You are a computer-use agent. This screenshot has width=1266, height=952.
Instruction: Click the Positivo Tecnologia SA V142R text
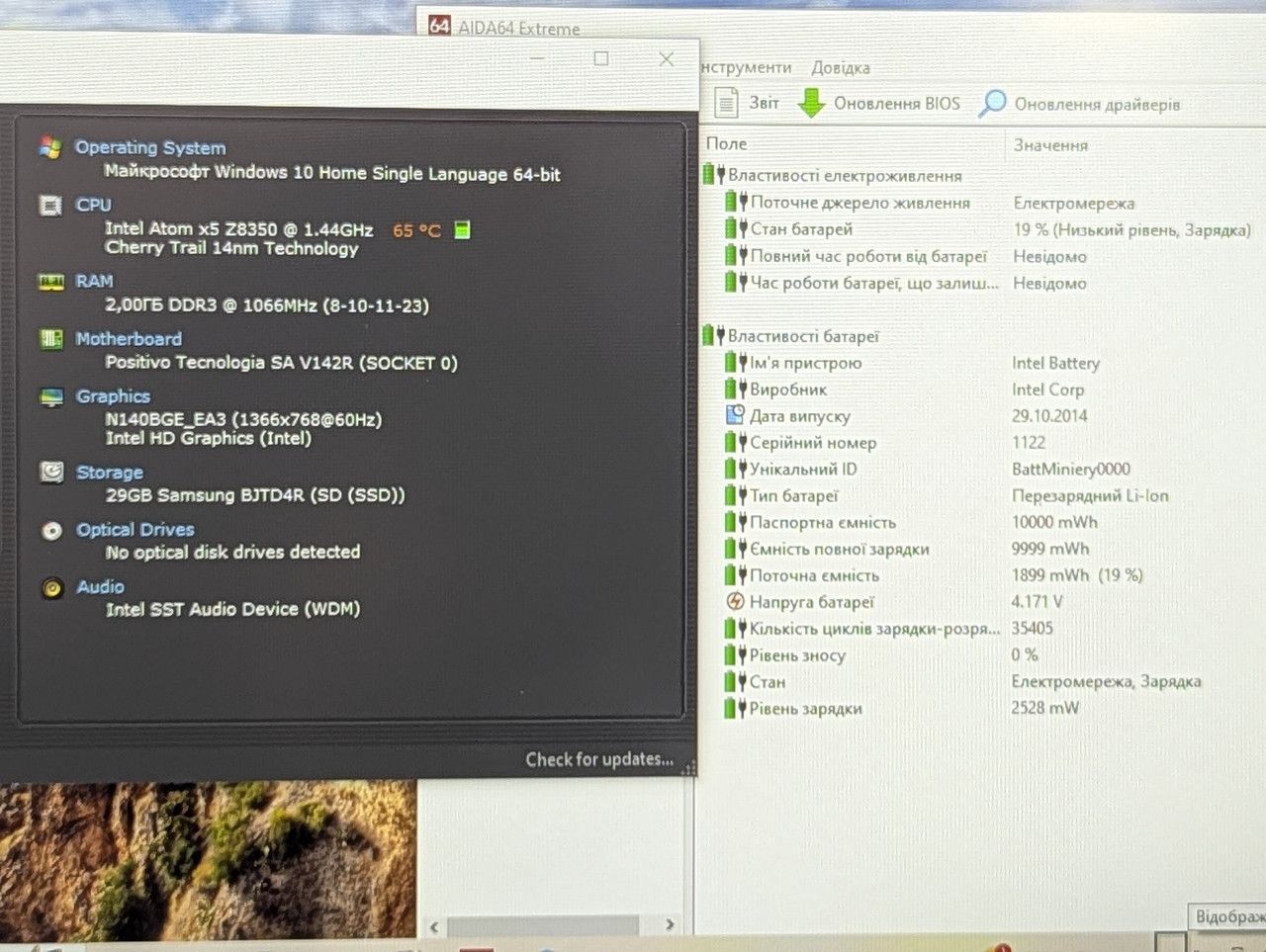point(281,362)
